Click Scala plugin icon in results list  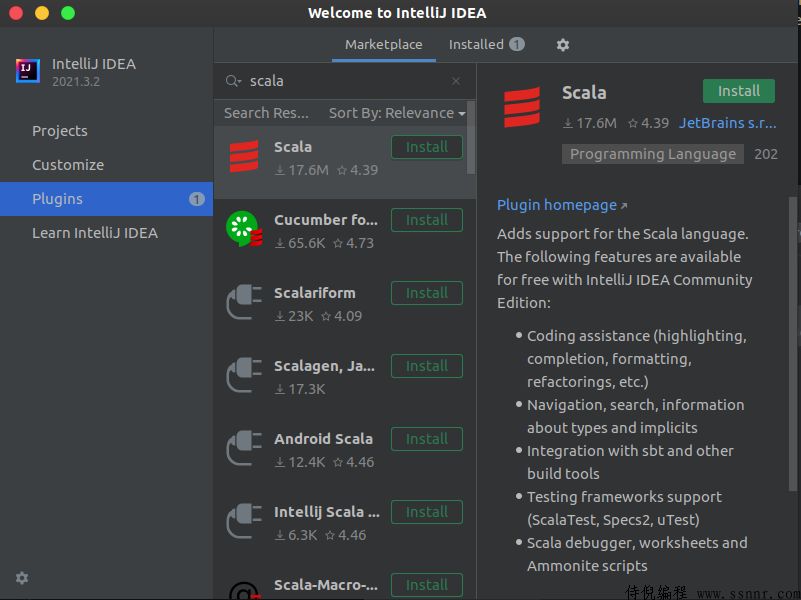[x=244, y=156]
